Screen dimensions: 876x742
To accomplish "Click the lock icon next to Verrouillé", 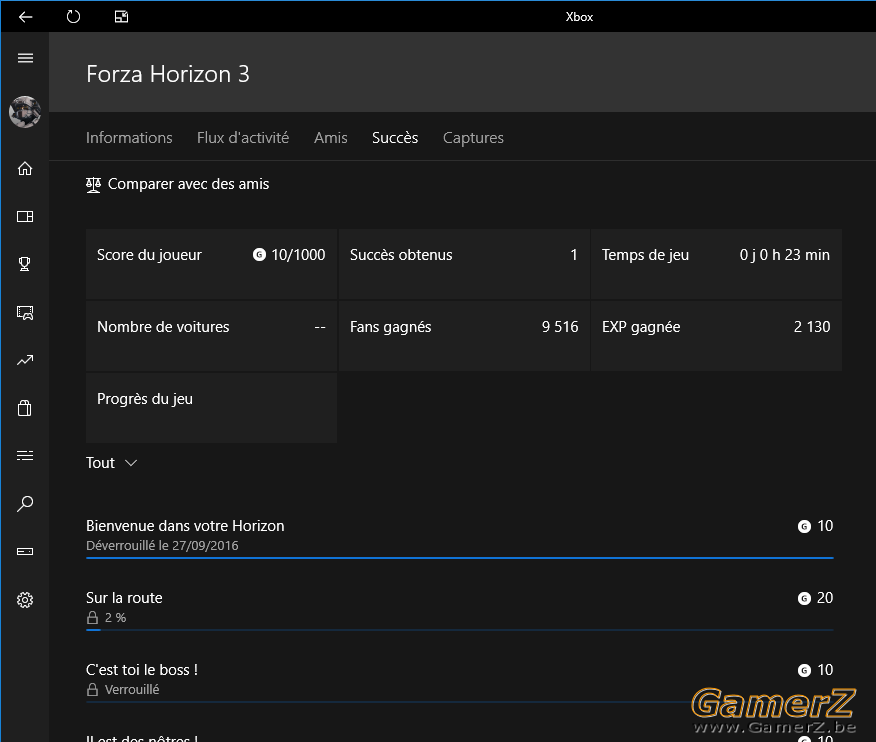I will click(x=93, y=689).
